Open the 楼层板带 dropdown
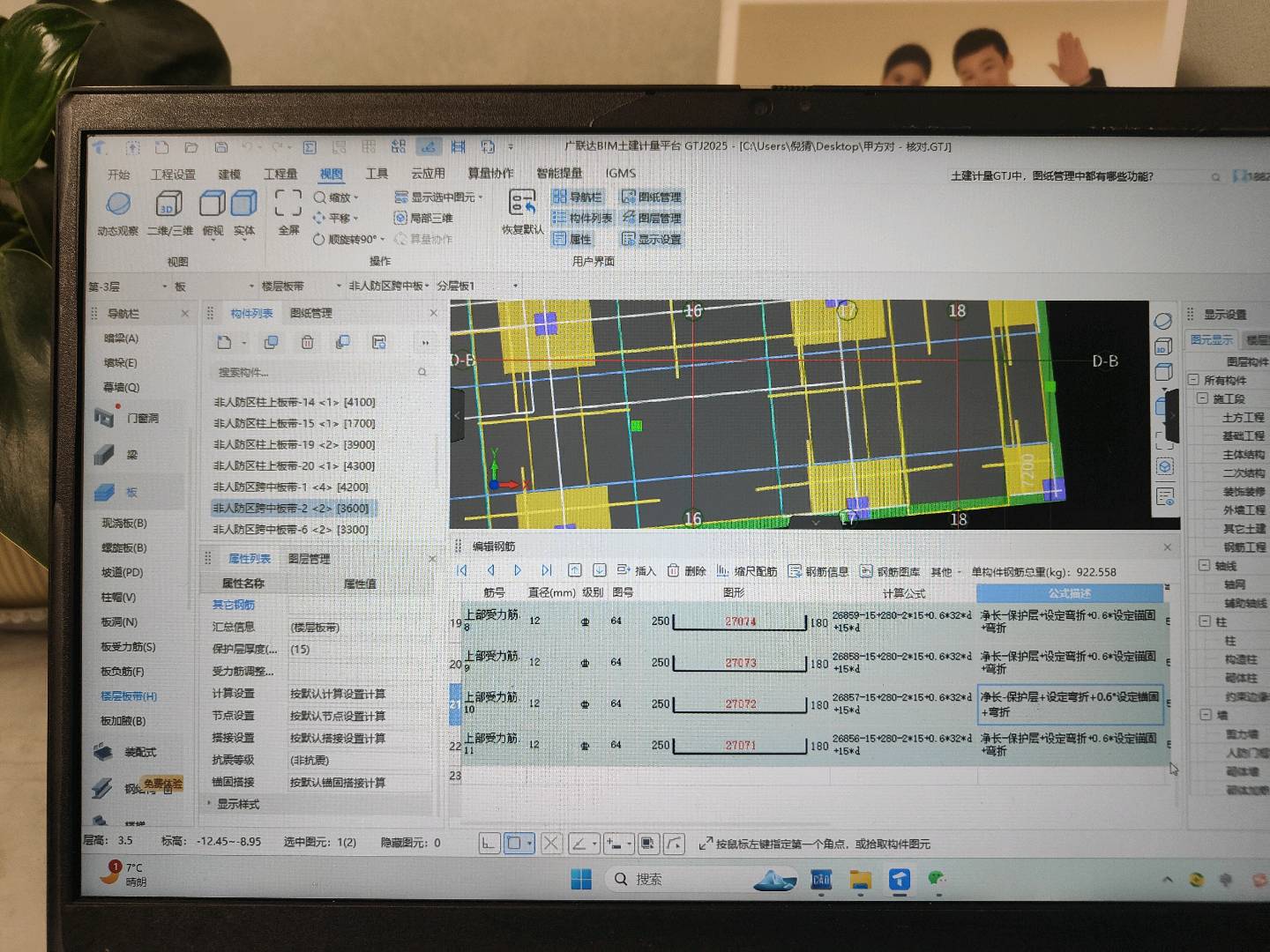Viewport: 1270px width, 952px height. 302,286
